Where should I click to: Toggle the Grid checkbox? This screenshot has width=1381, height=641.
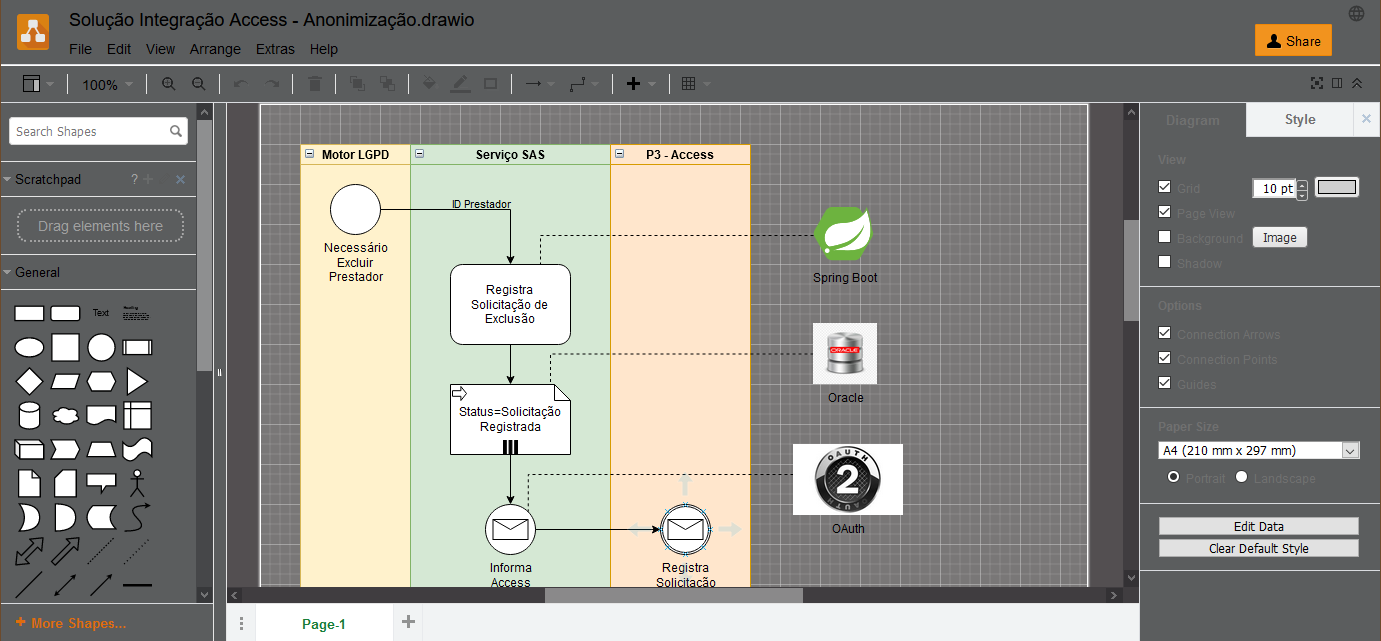pos(1164,187)
